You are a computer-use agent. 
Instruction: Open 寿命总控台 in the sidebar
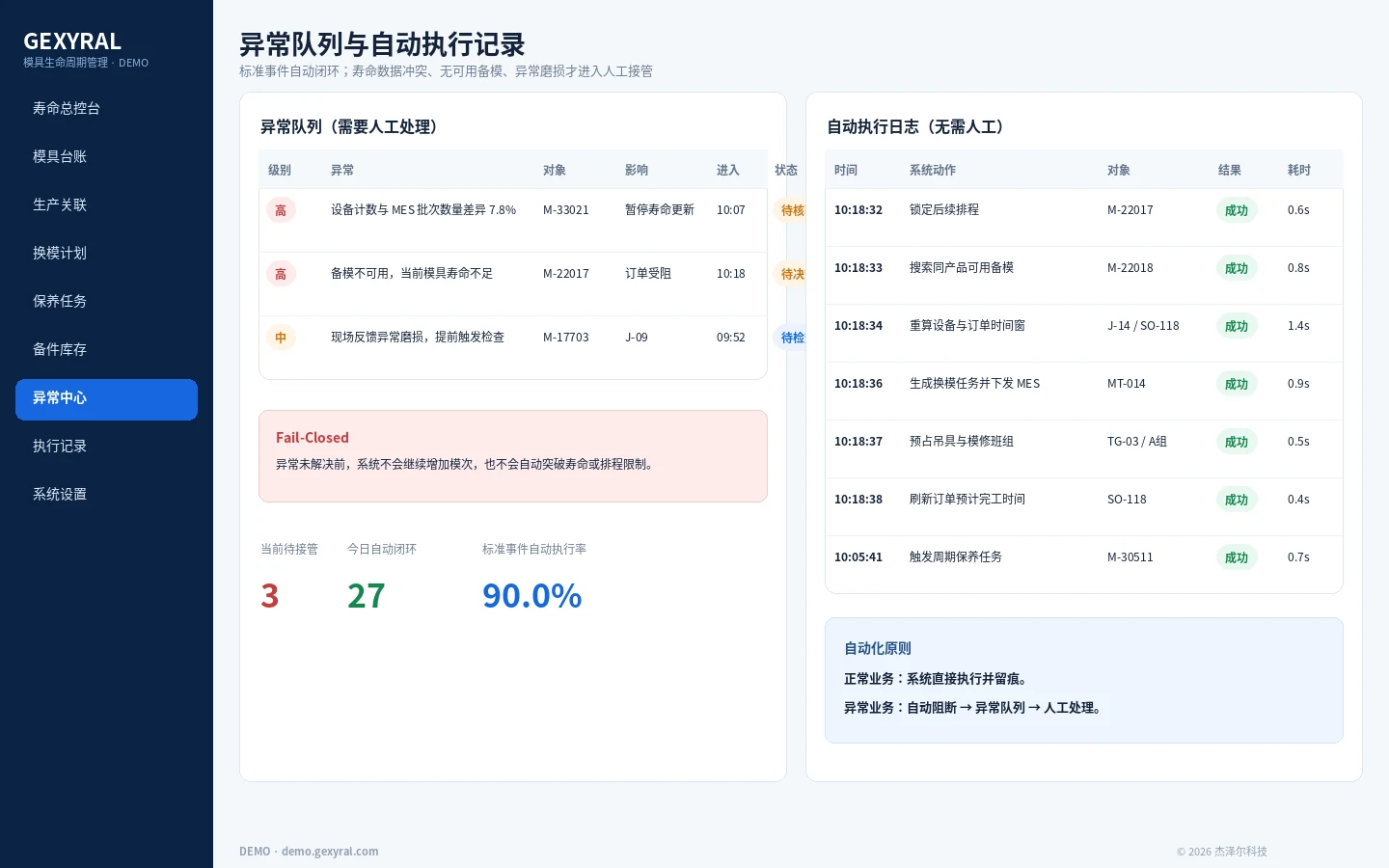click(x=106, y=109)
